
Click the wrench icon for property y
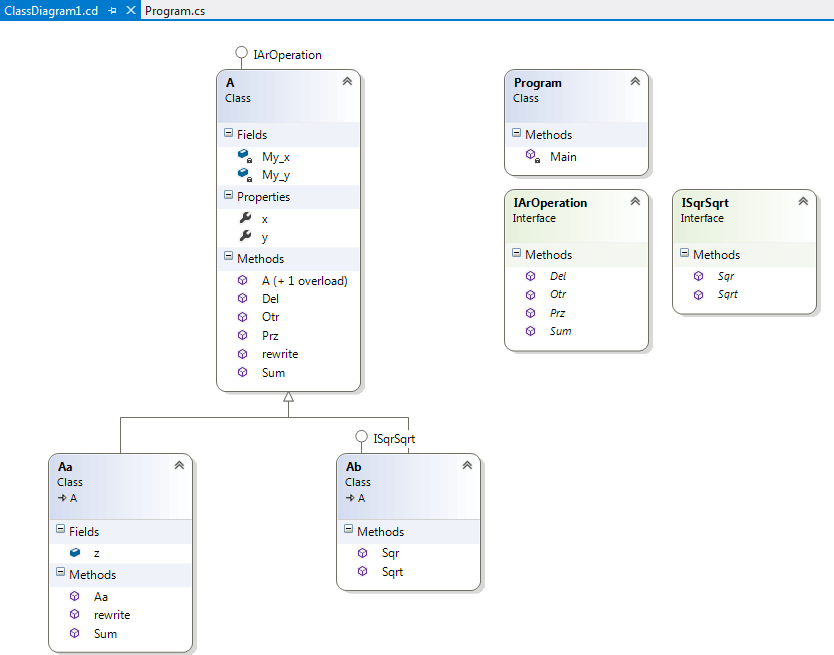(245, 236)
